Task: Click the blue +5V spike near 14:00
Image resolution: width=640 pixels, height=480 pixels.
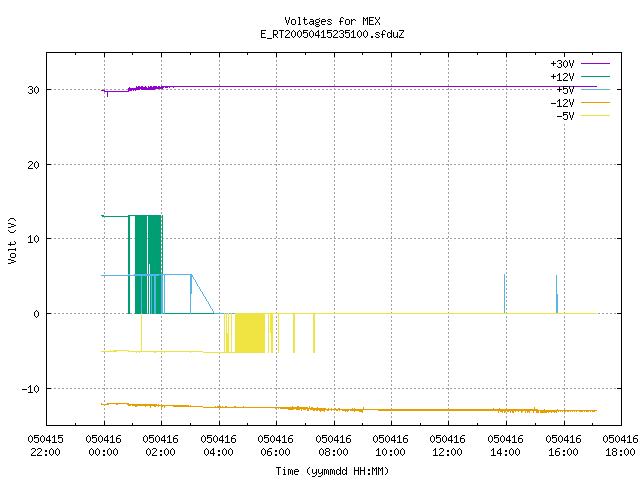Action: tap(505, 294)
